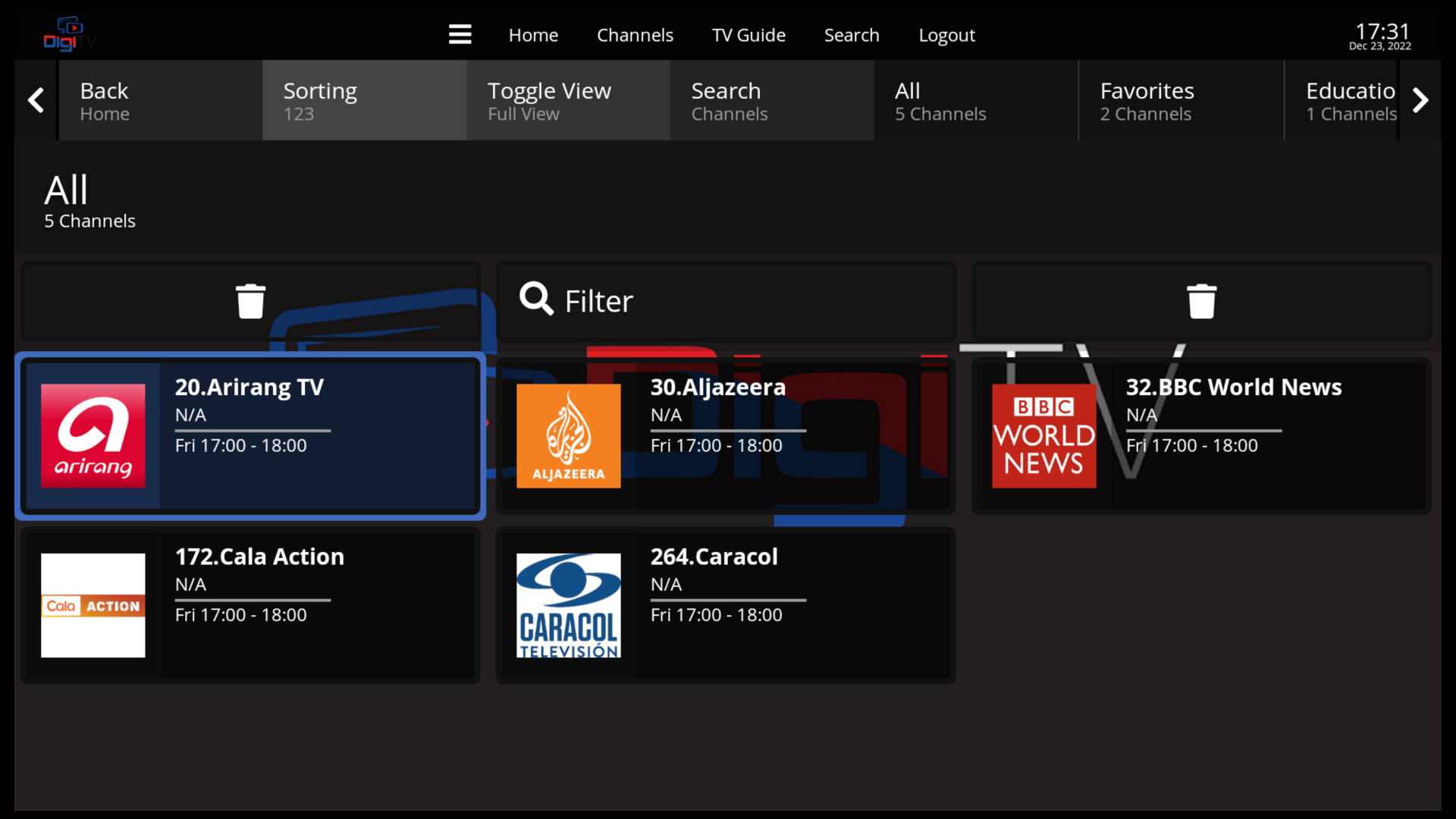
Task: Toggle Full View mode
Action: (x=567, y=100)
